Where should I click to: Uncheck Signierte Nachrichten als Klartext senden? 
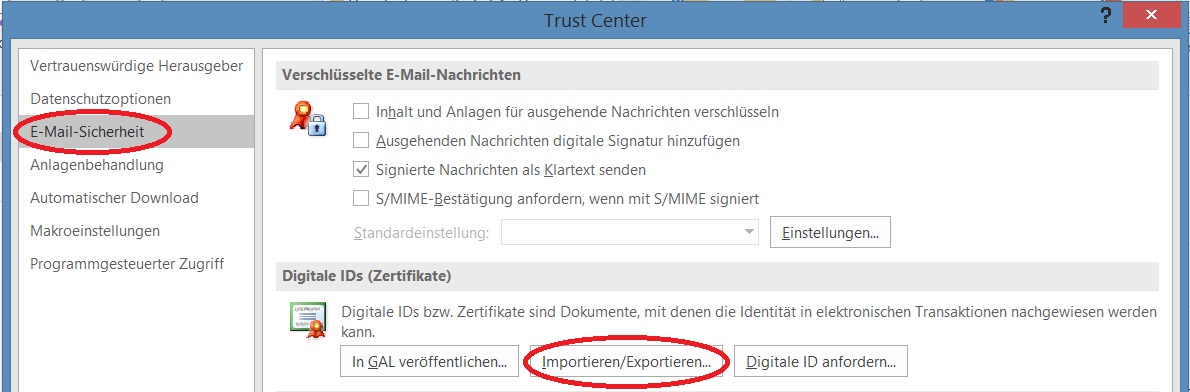coord(361,169)
